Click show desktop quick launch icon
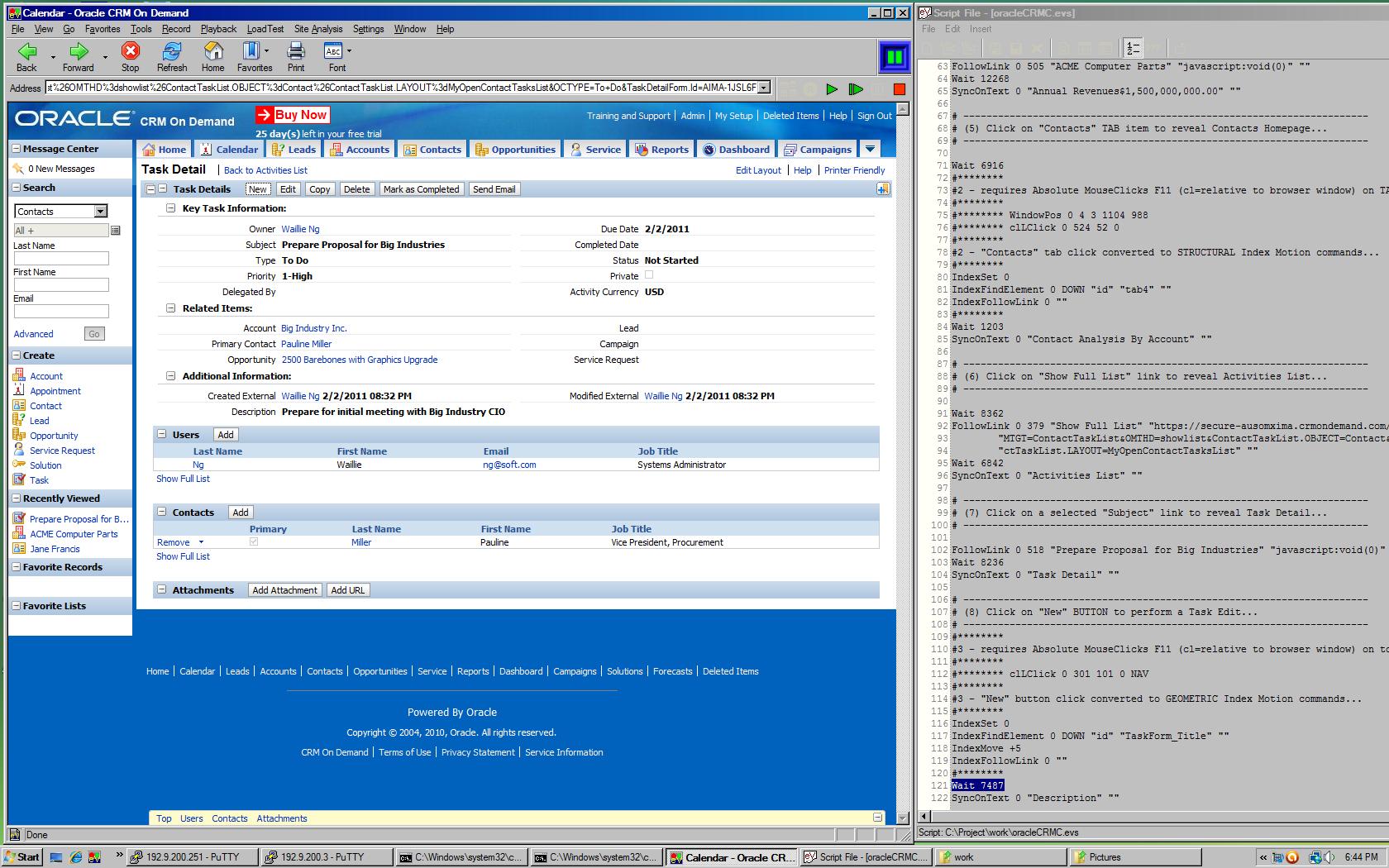Image resolution: width=1389 pixels, height=868 pixels. click(56, 857)
